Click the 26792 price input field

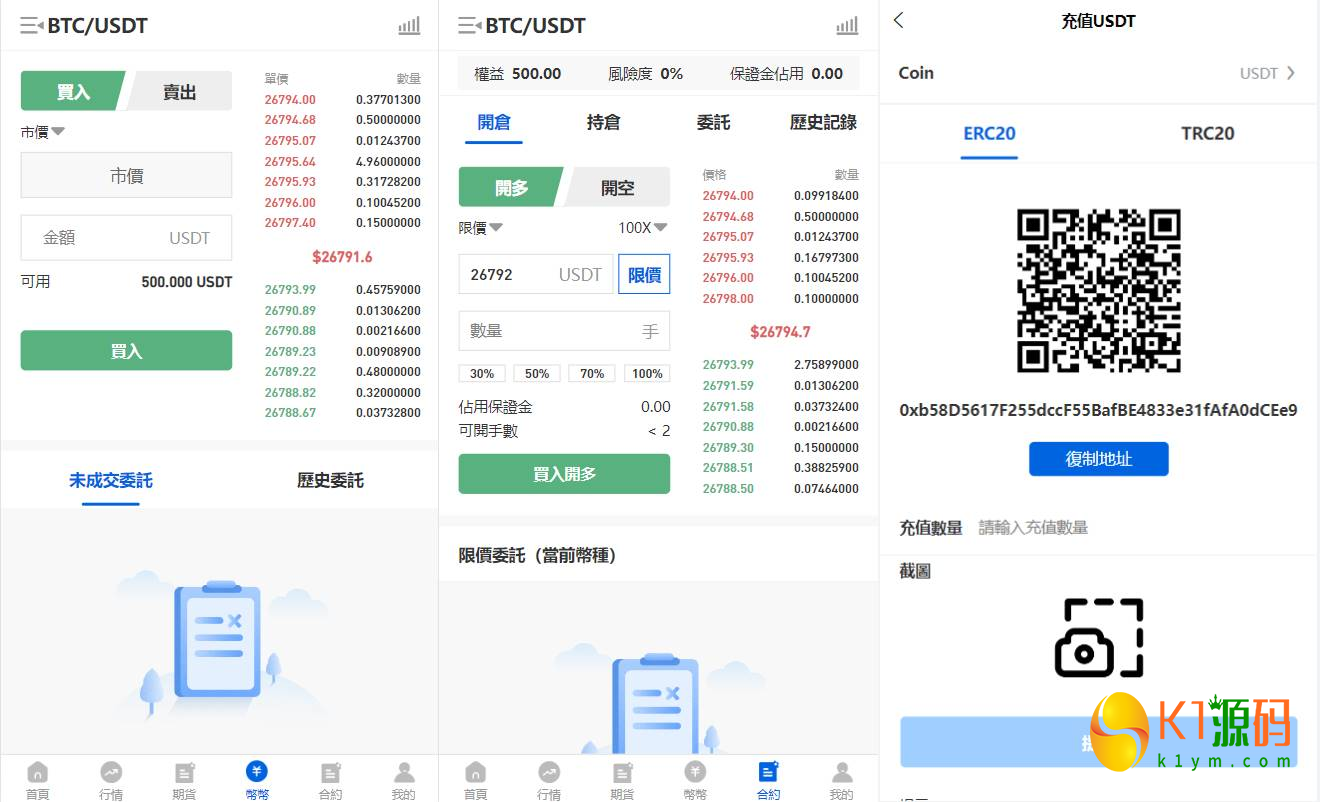pos(535,274)
